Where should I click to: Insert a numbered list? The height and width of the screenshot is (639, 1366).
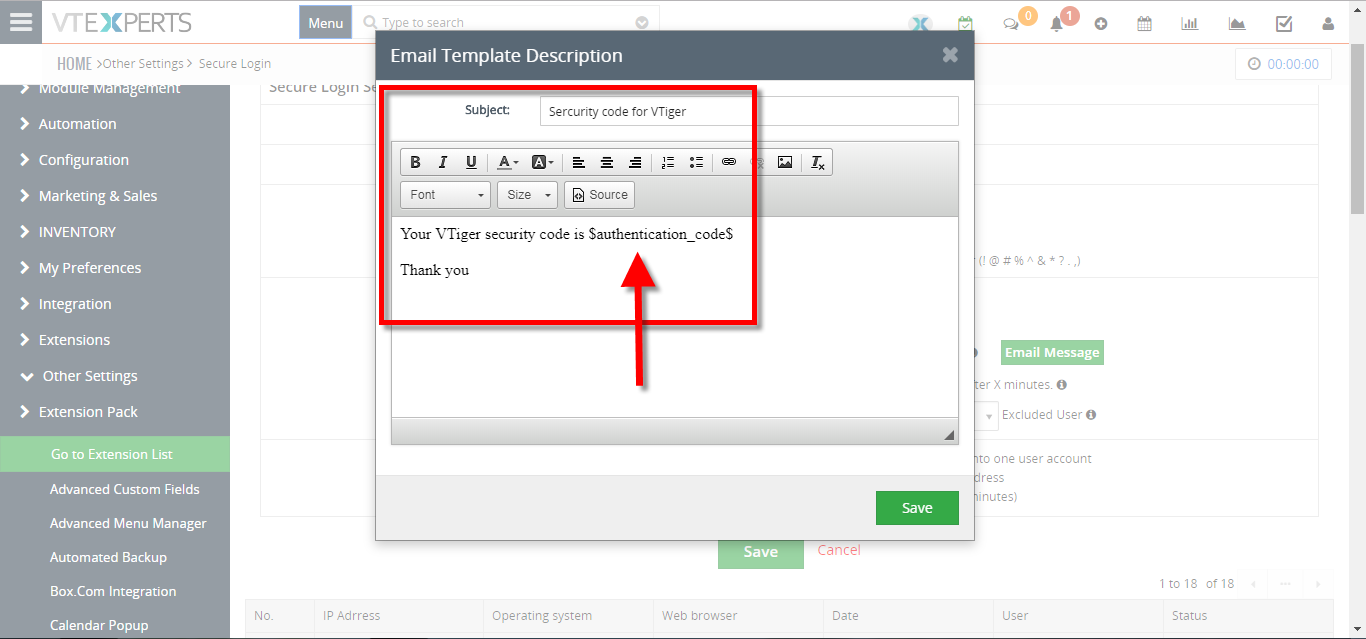pyautogui.click(x=668, y=162)
